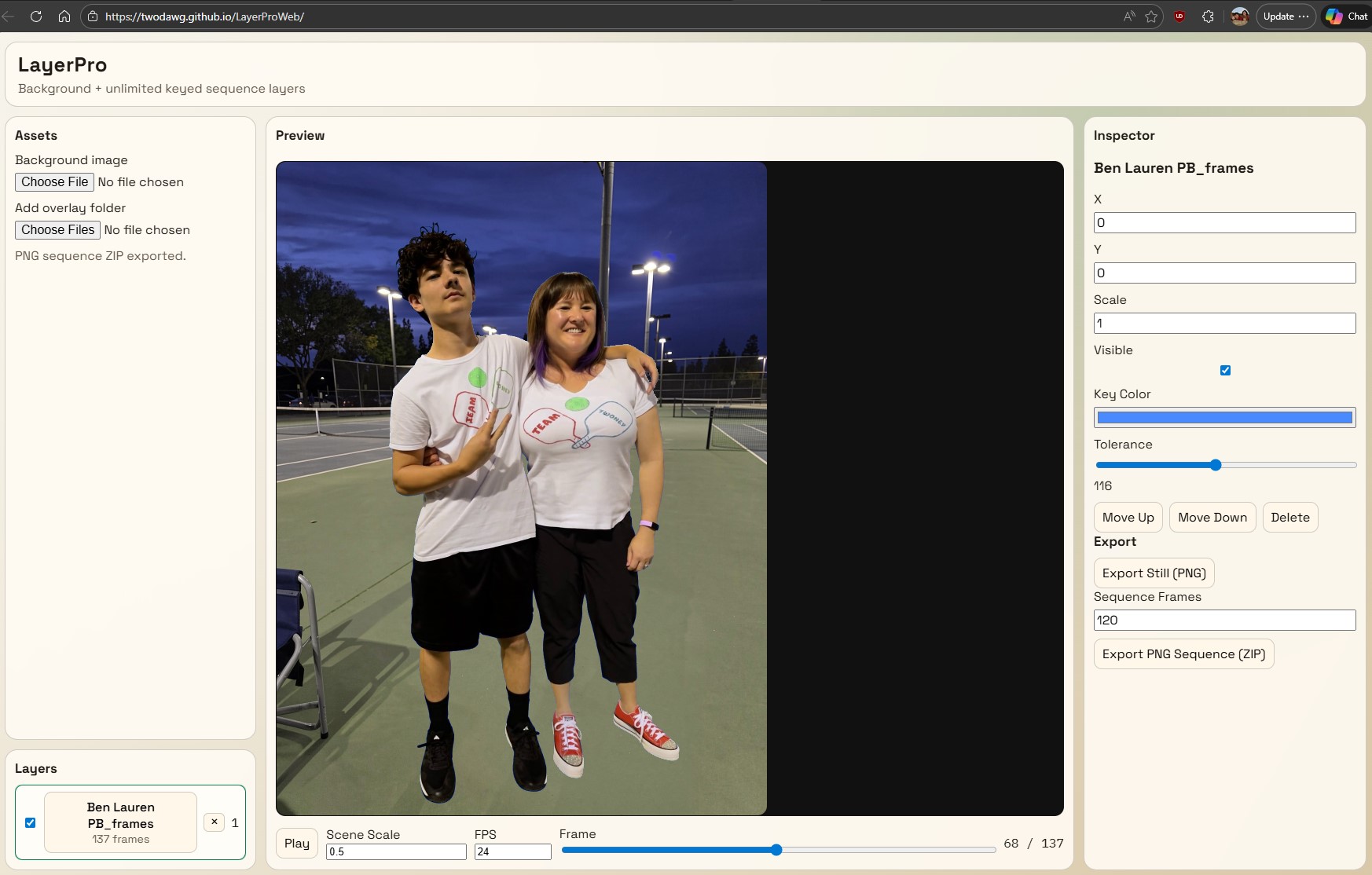This screenshot has height=875, width=1372.
Task: Export a still PNG image
Action: pos(1153,573)
